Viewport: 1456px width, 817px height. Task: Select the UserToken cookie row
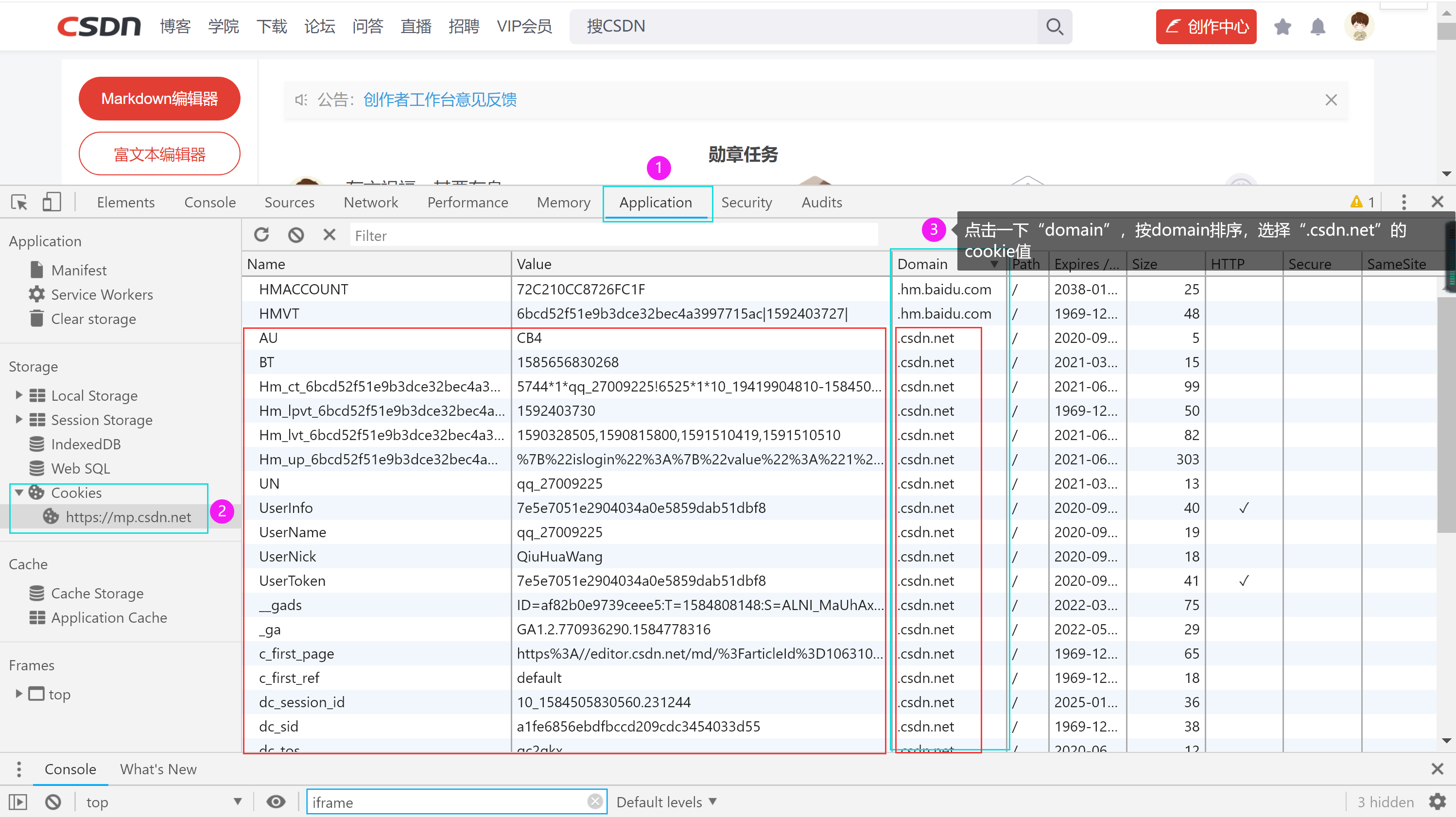pyautogui.click(x=839, y=581)
